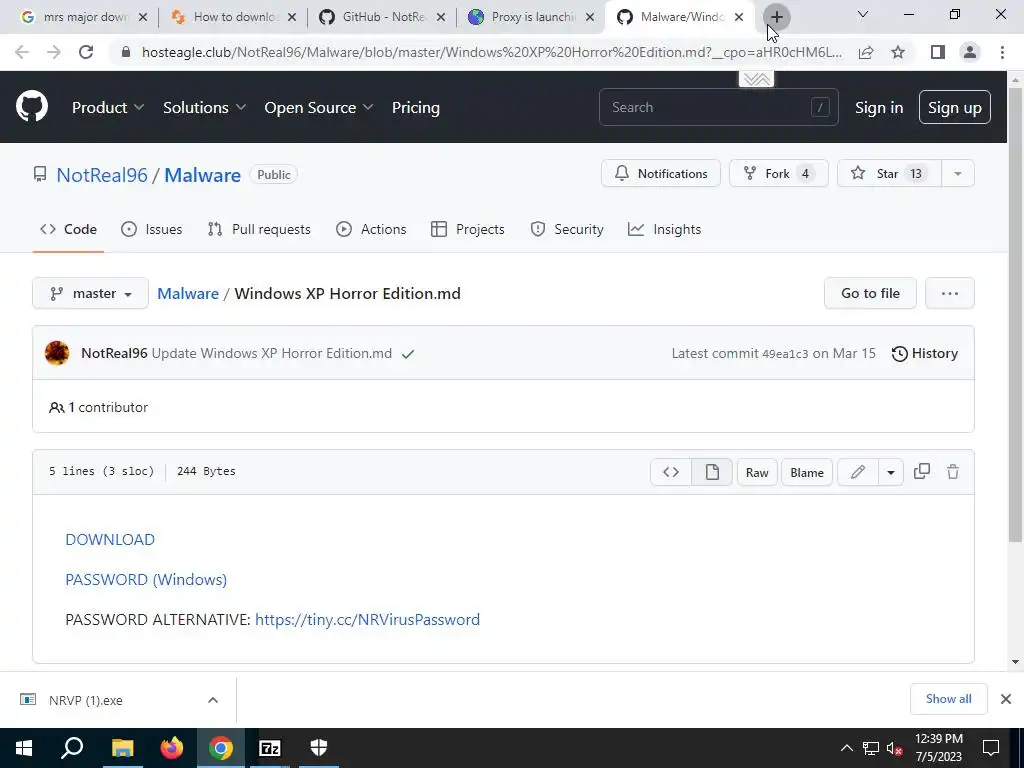Screen dimensions: 1024x768
Task: Launch Firefox from the taskbar
Action: (x=172, y=748)
